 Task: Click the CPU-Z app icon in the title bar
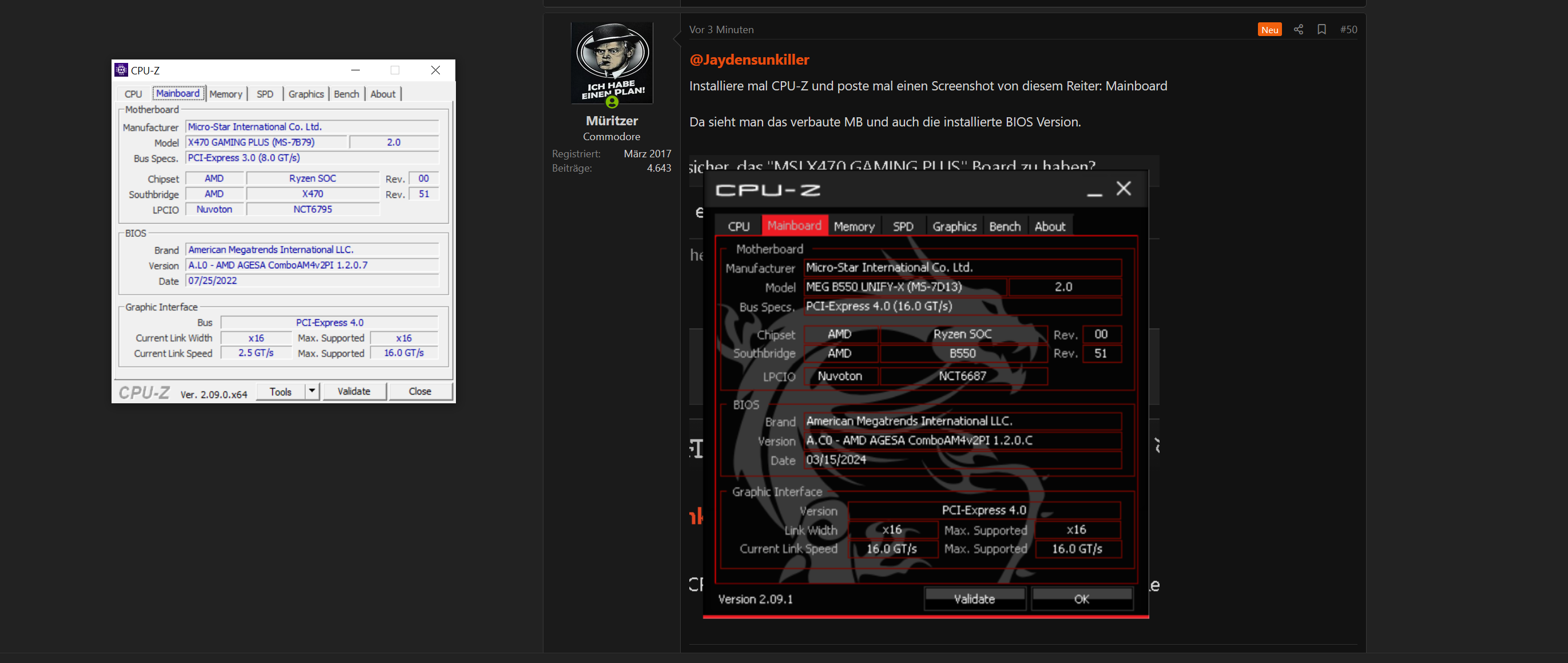point(121,70)
